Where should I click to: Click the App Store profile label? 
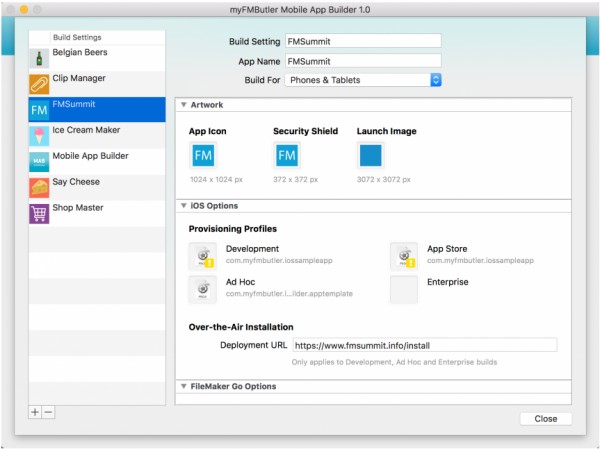(447, 249)
